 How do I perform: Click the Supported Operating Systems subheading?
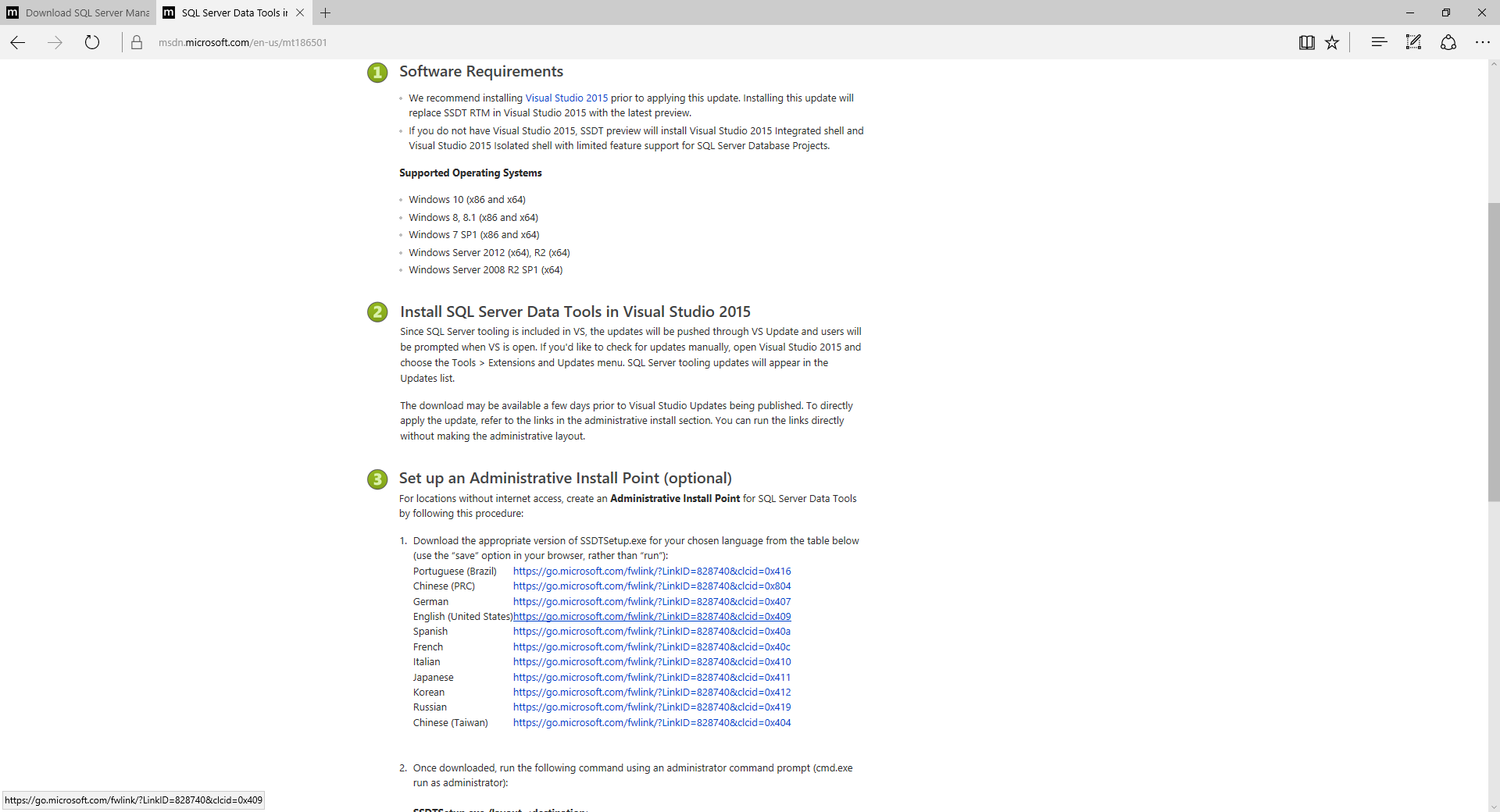[470, 173]
